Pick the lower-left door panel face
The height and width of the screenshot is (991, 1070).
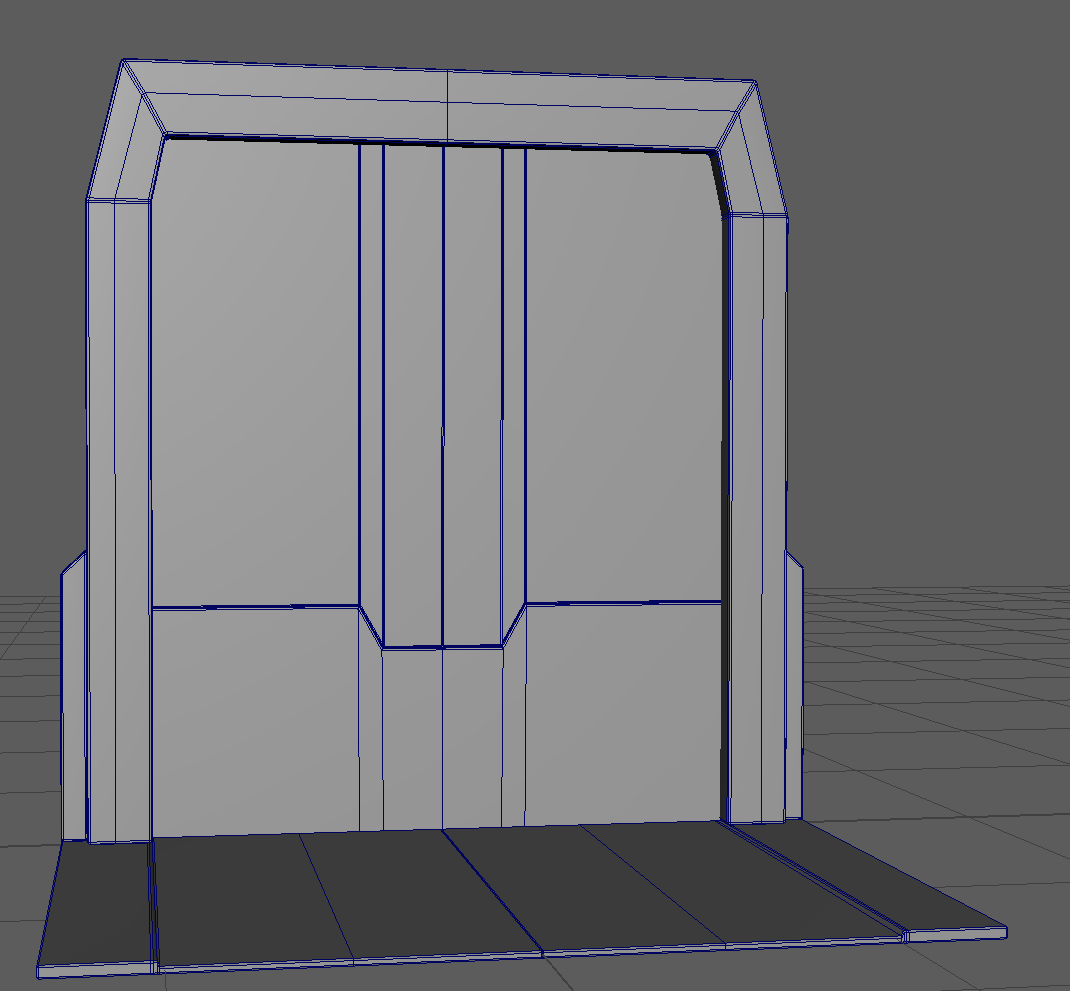[x=255, y=720]
